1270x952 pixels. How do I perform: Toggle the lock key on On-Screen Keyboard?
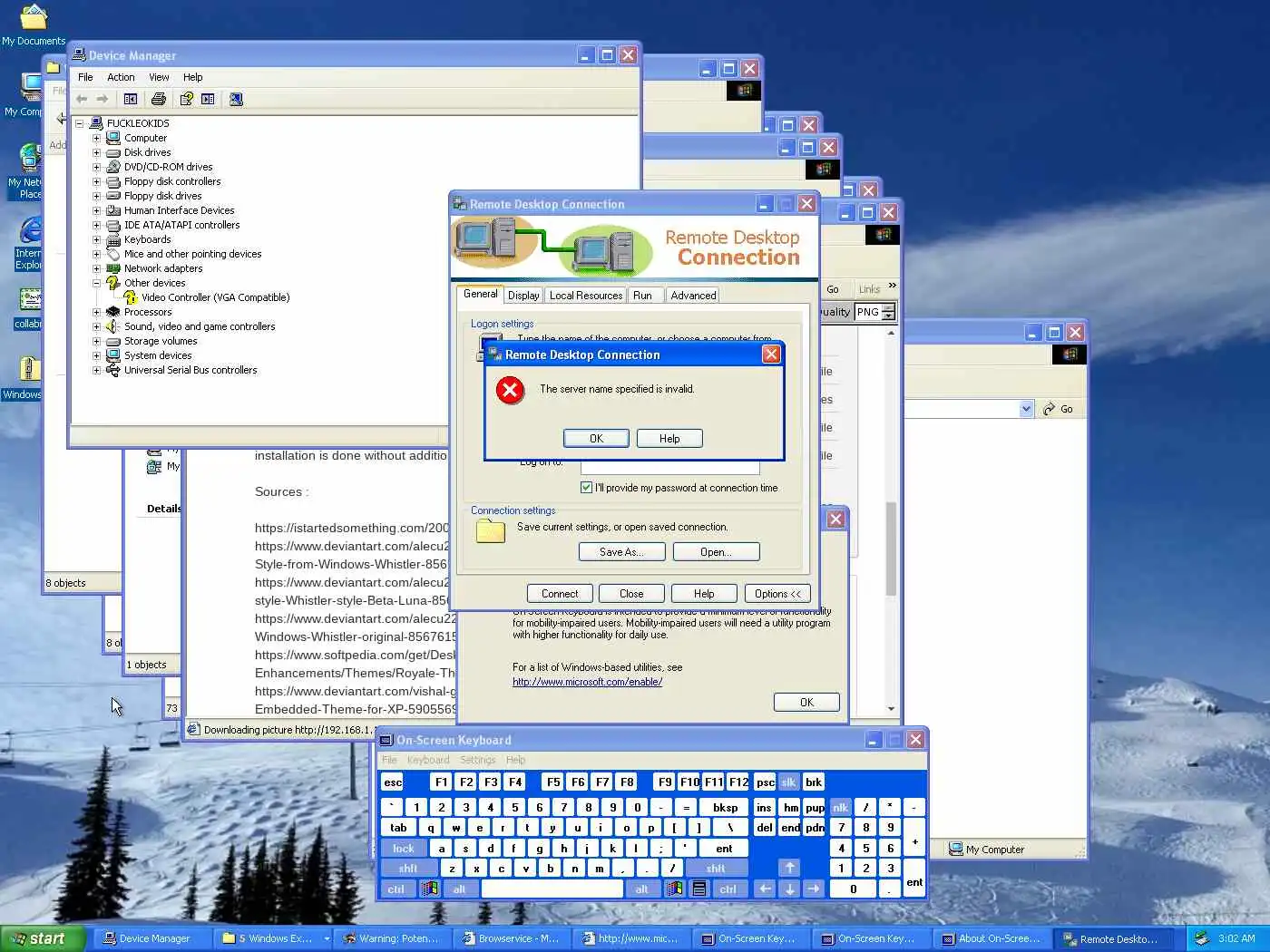click(x=404, y=849)
